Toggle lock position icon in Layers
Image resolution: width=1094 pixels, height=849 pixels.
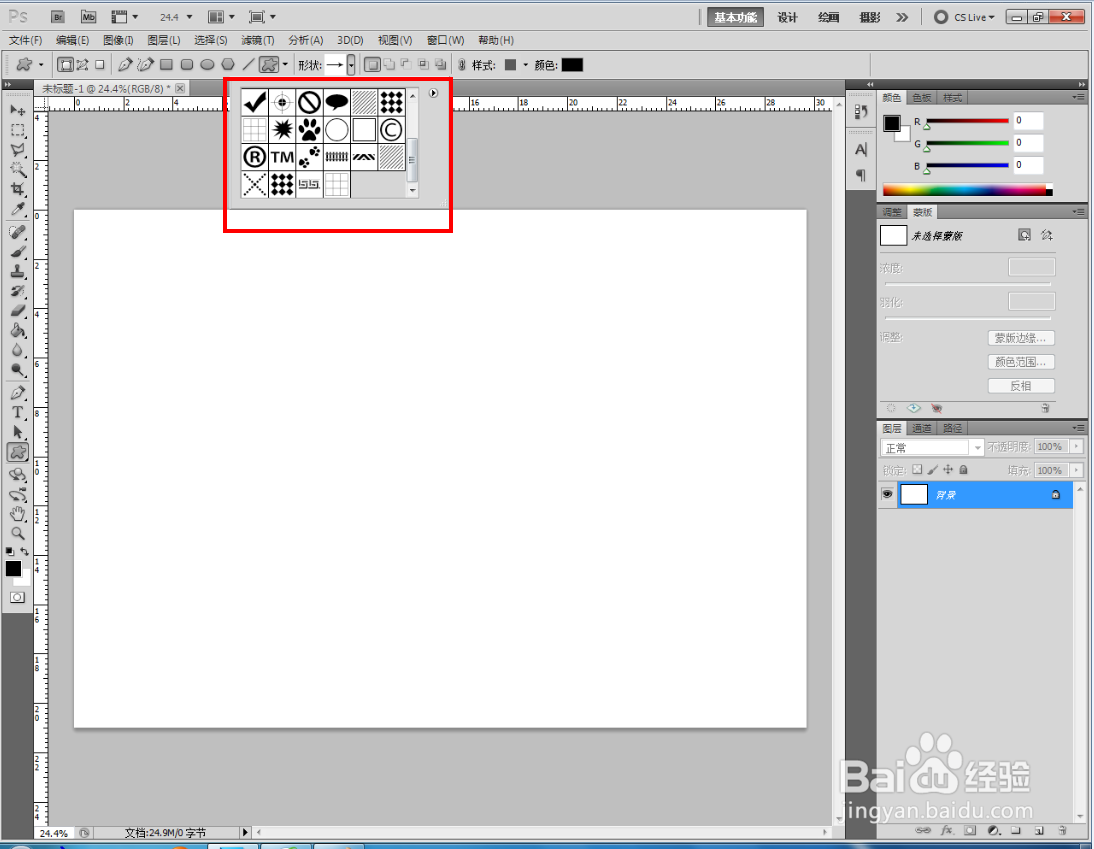(948, 469)
